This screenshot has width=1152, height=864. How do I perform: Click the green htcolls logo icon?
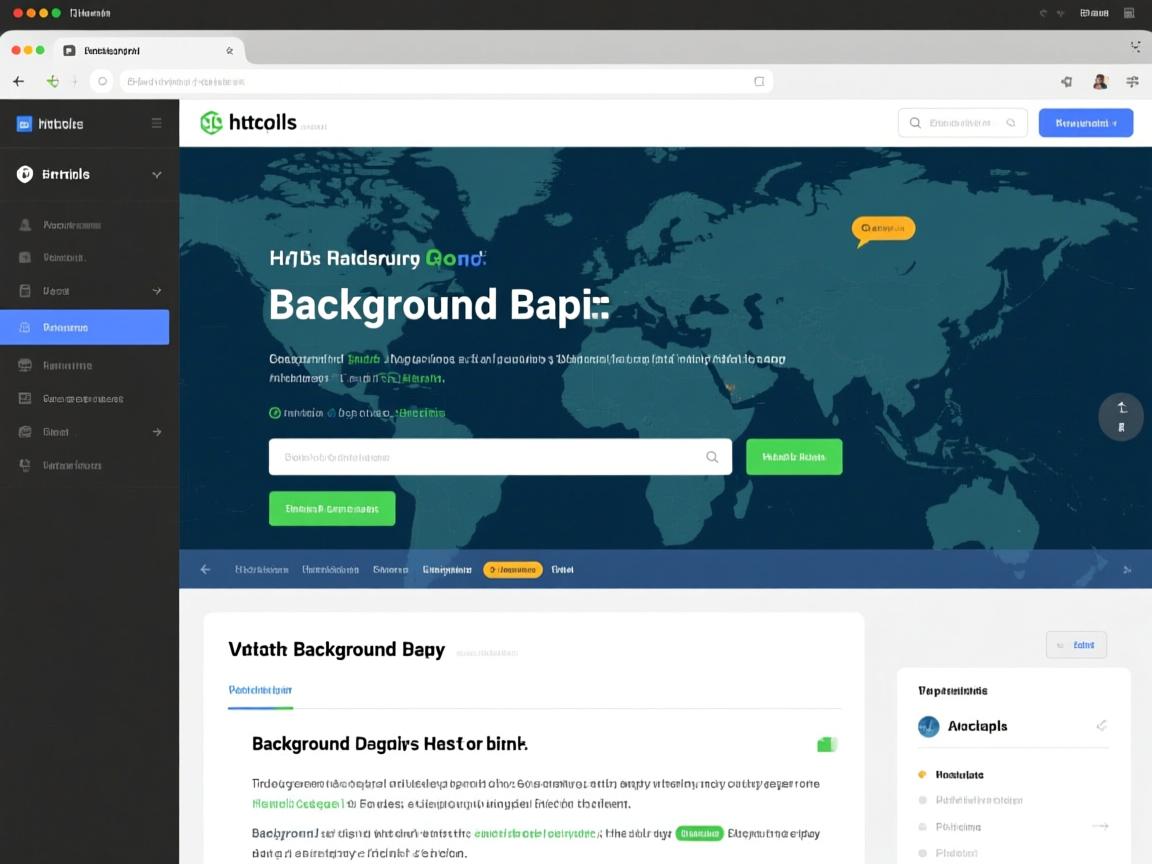(x=211, y=123)
